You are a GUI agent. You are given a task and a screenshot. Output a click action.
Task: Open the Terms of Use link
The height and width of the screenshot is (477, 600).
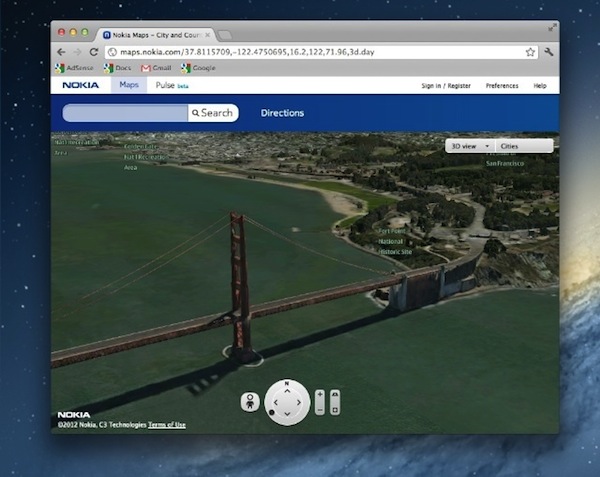[x=167, y=425]
